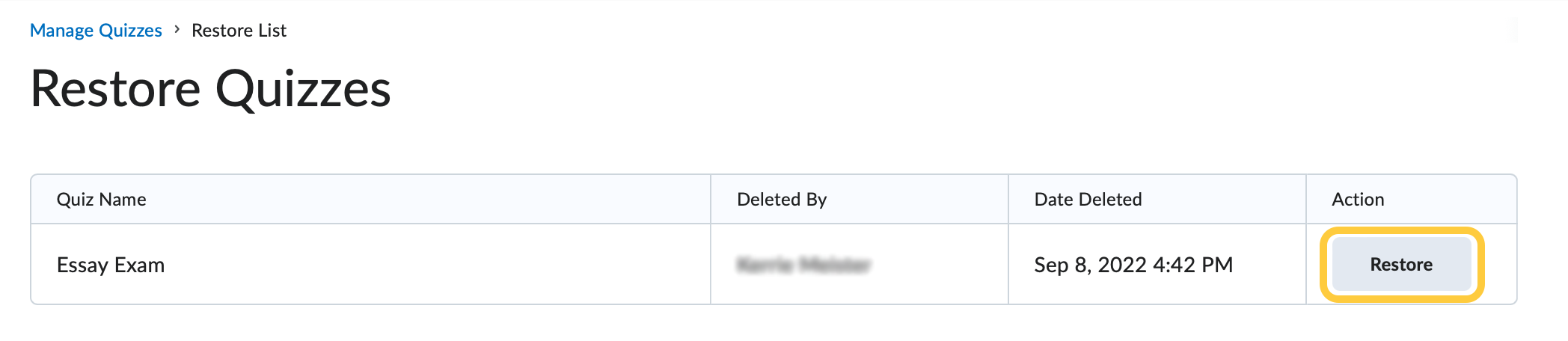Click the word Restore in the large heading
The image size is (1568, 341).
point(116,89)
